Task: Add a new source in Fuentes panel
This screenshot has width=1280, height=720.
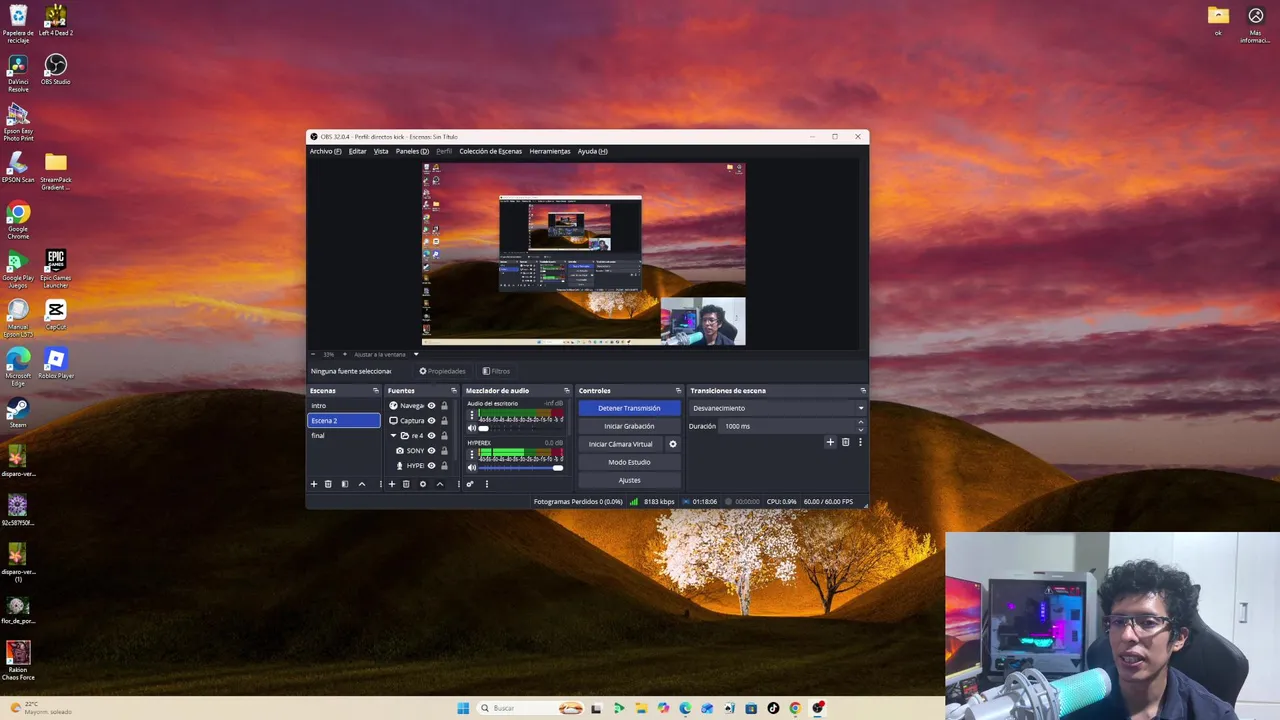Action: point(391,484)
